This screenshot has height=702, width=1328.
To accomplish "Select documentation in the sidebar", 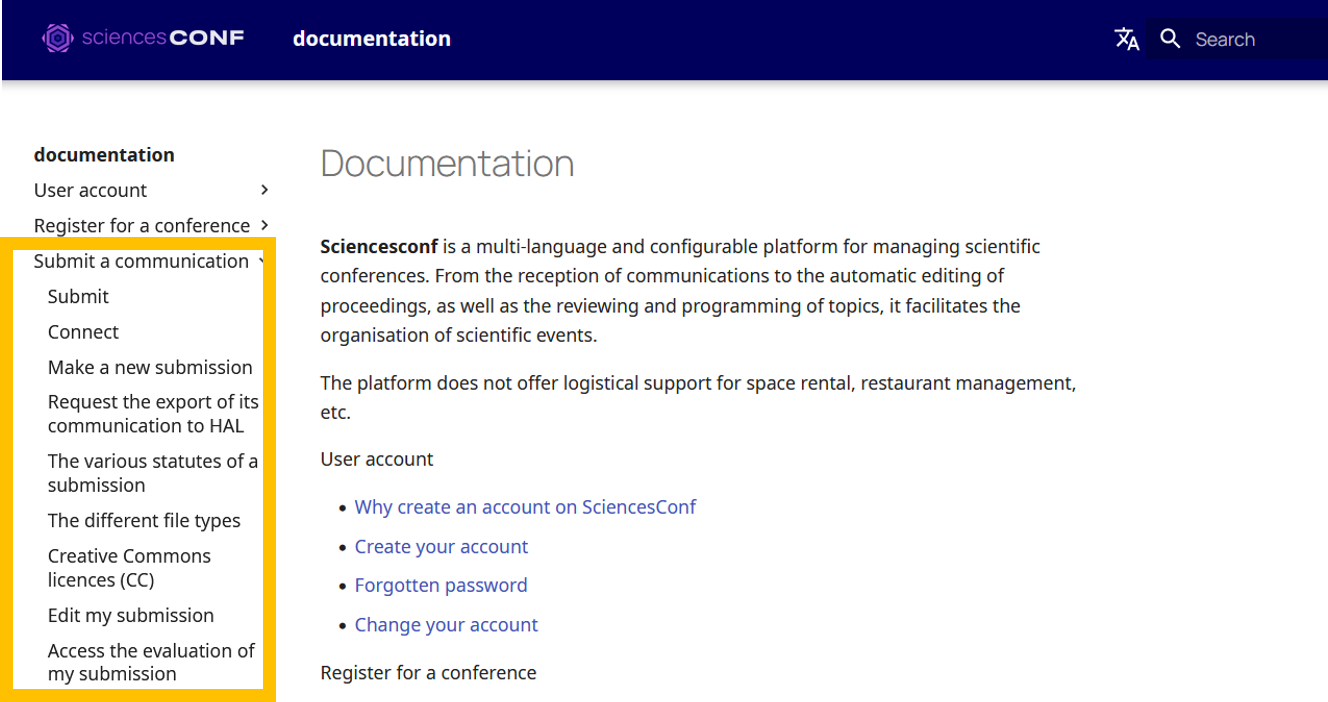I will point(104,155).
